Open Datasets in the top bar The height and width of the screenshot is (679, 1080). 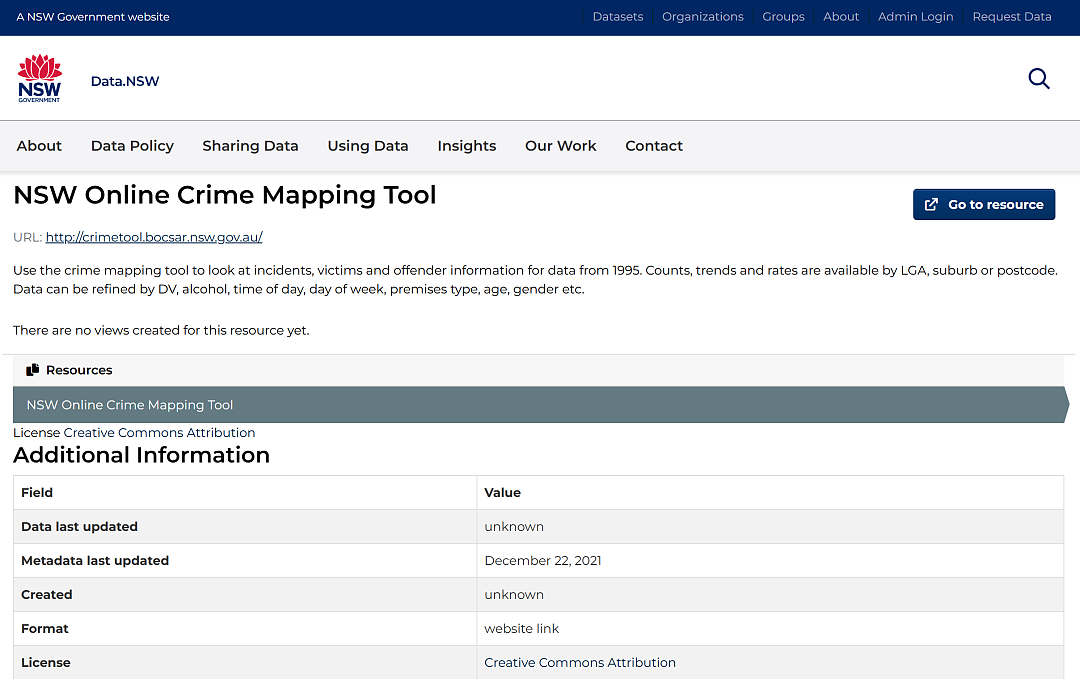pos(617,17)
